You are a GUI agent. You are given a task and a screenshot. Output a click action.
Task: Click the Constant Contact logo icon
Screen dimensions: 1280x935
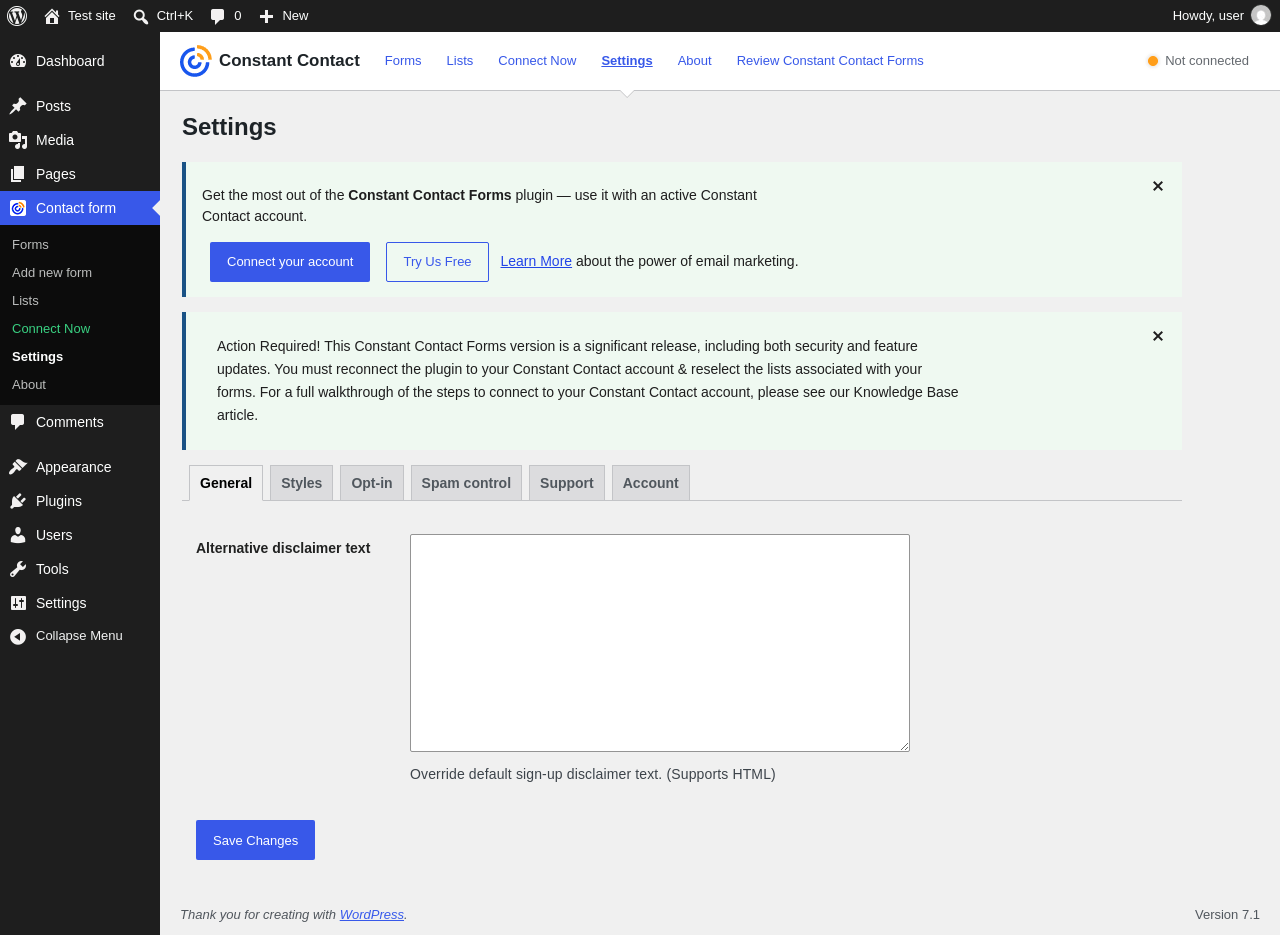(x=195, y=61)
